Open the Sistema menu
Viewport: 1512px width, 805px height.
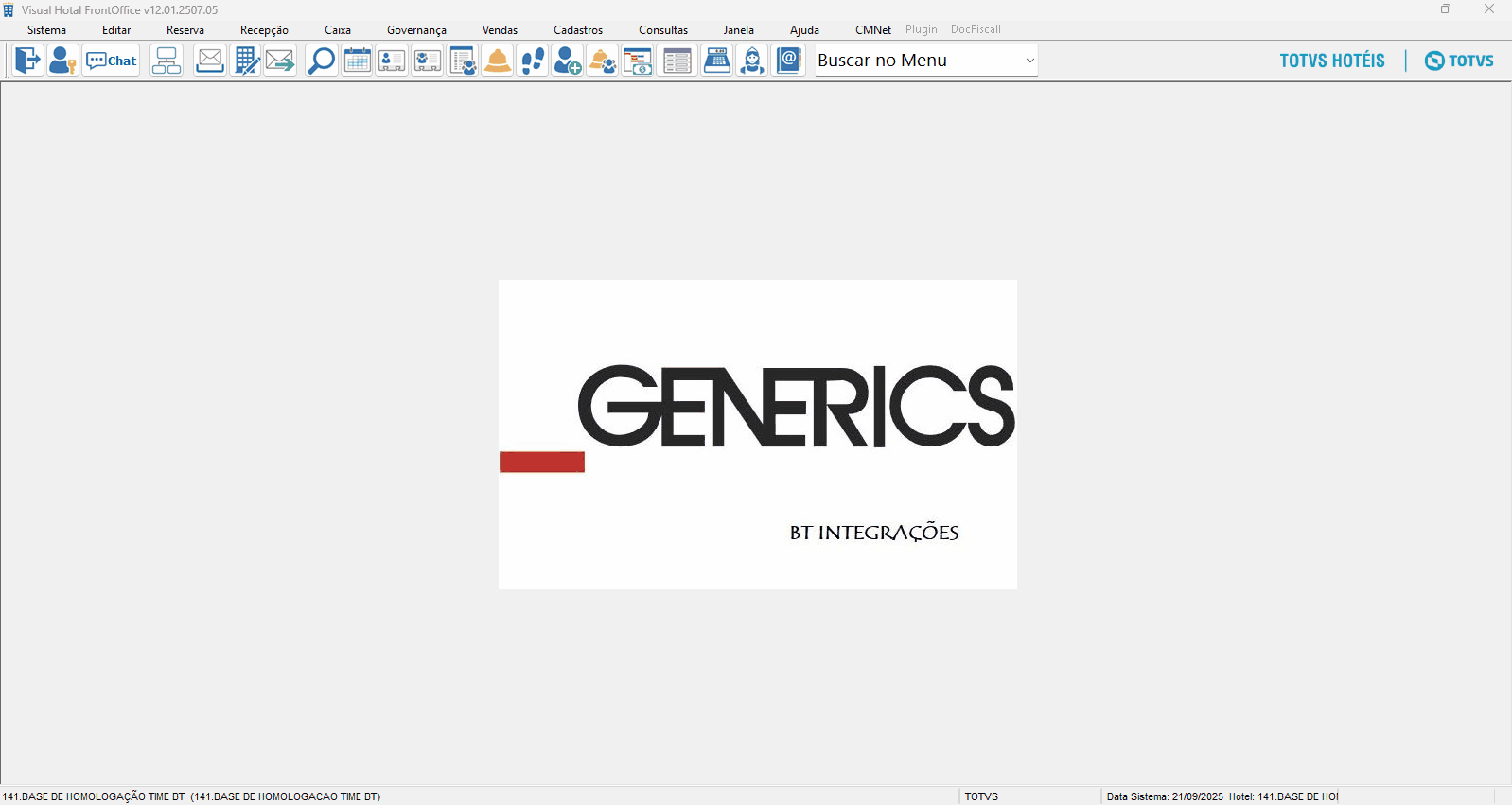[46, 30]
